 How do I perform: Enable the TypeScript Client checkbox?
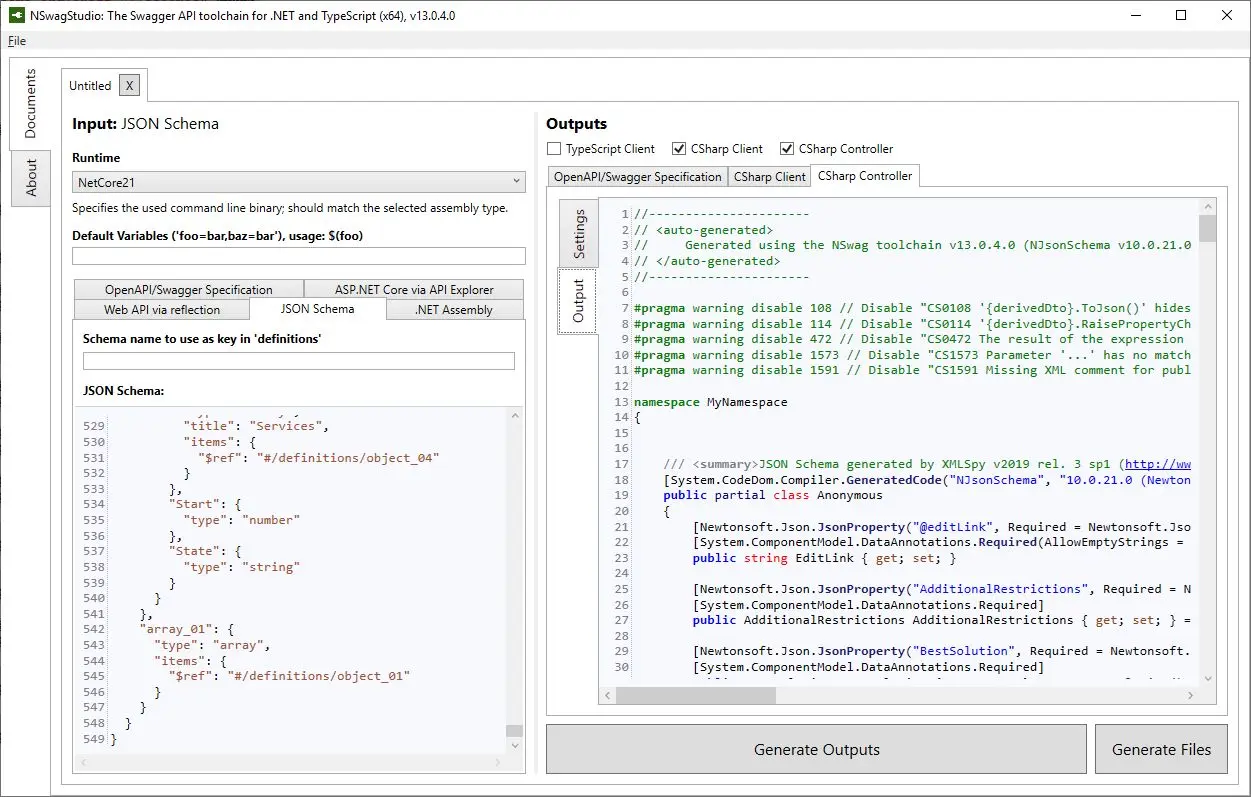555,149
